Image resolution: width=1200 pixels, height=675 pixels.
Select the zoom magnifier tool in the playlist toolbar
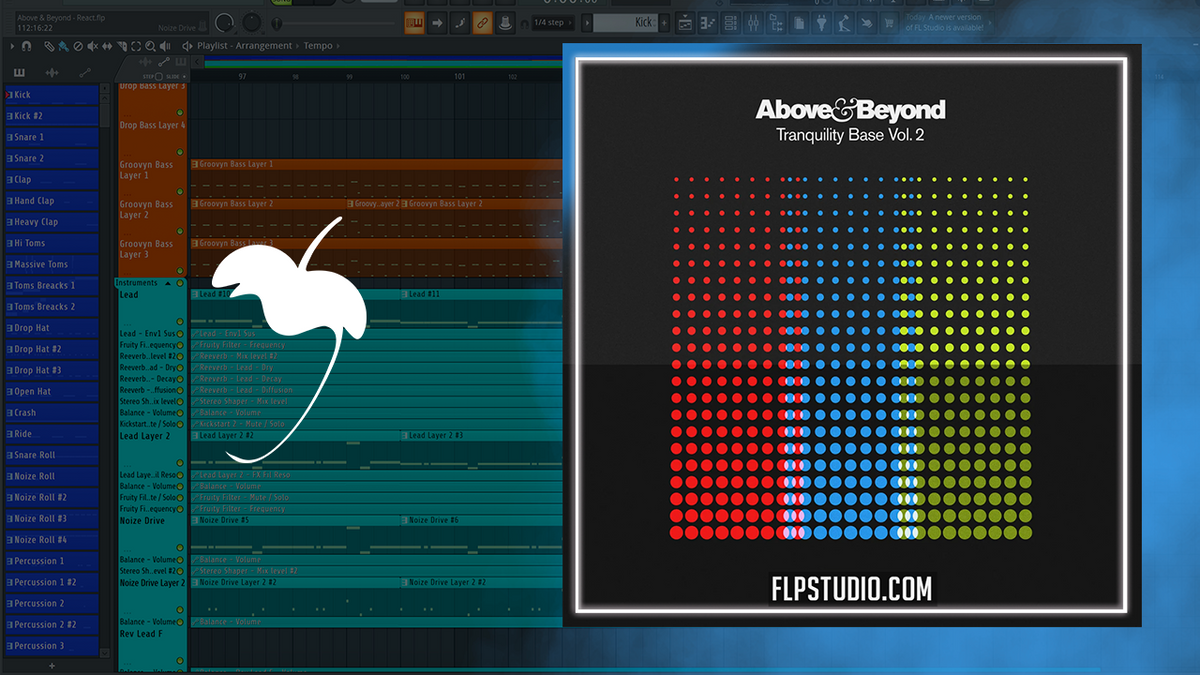coord(149,45)
